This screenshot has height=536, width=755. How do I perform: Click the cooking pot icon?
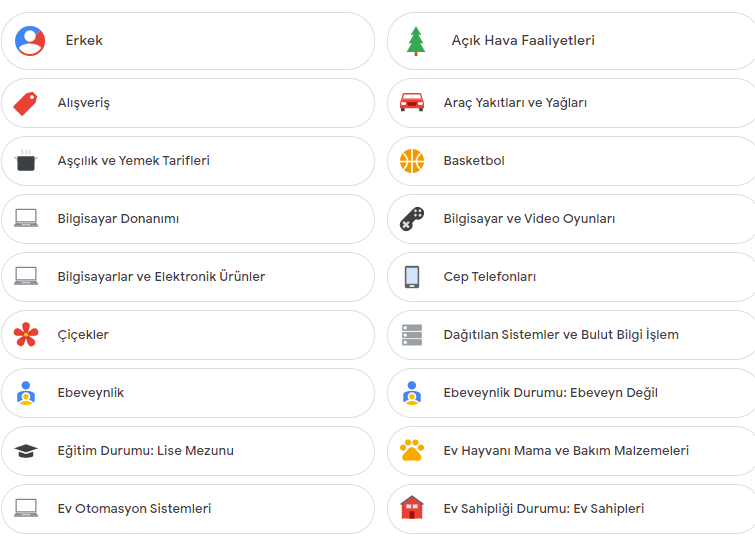26,161
